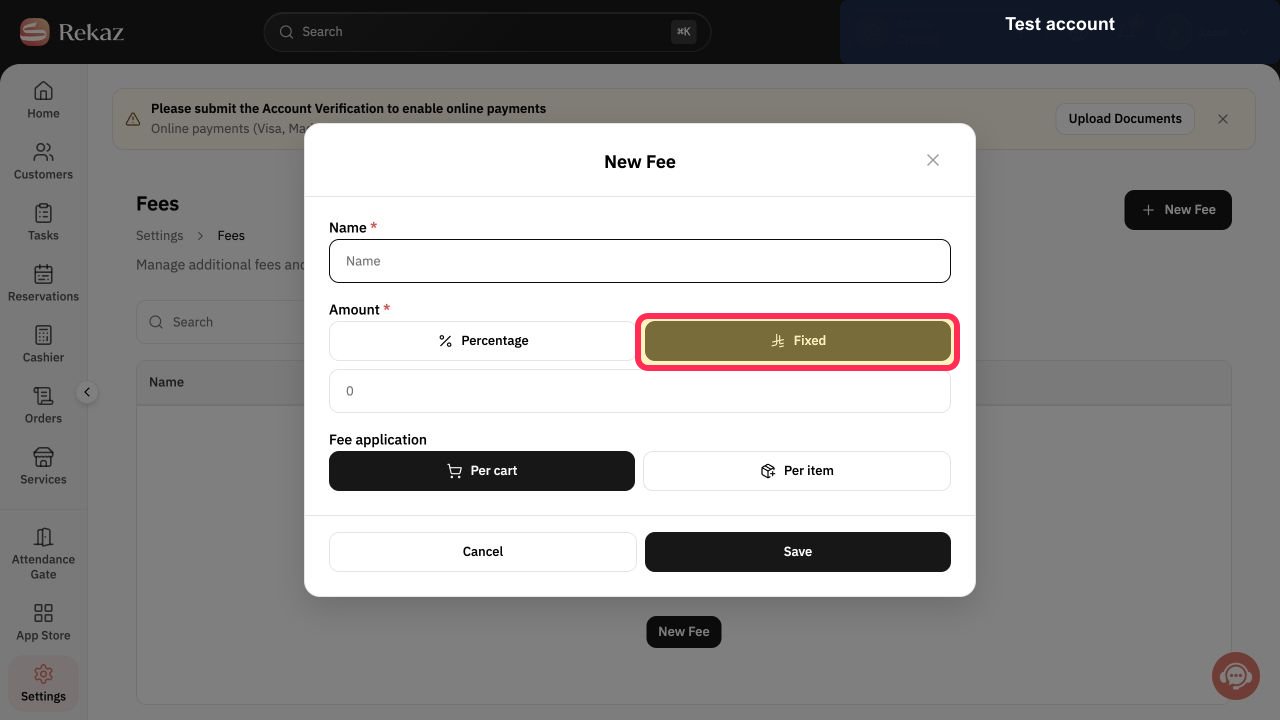Click the fee Name input field
1280x720 pixels.
[x=640, y=261]
